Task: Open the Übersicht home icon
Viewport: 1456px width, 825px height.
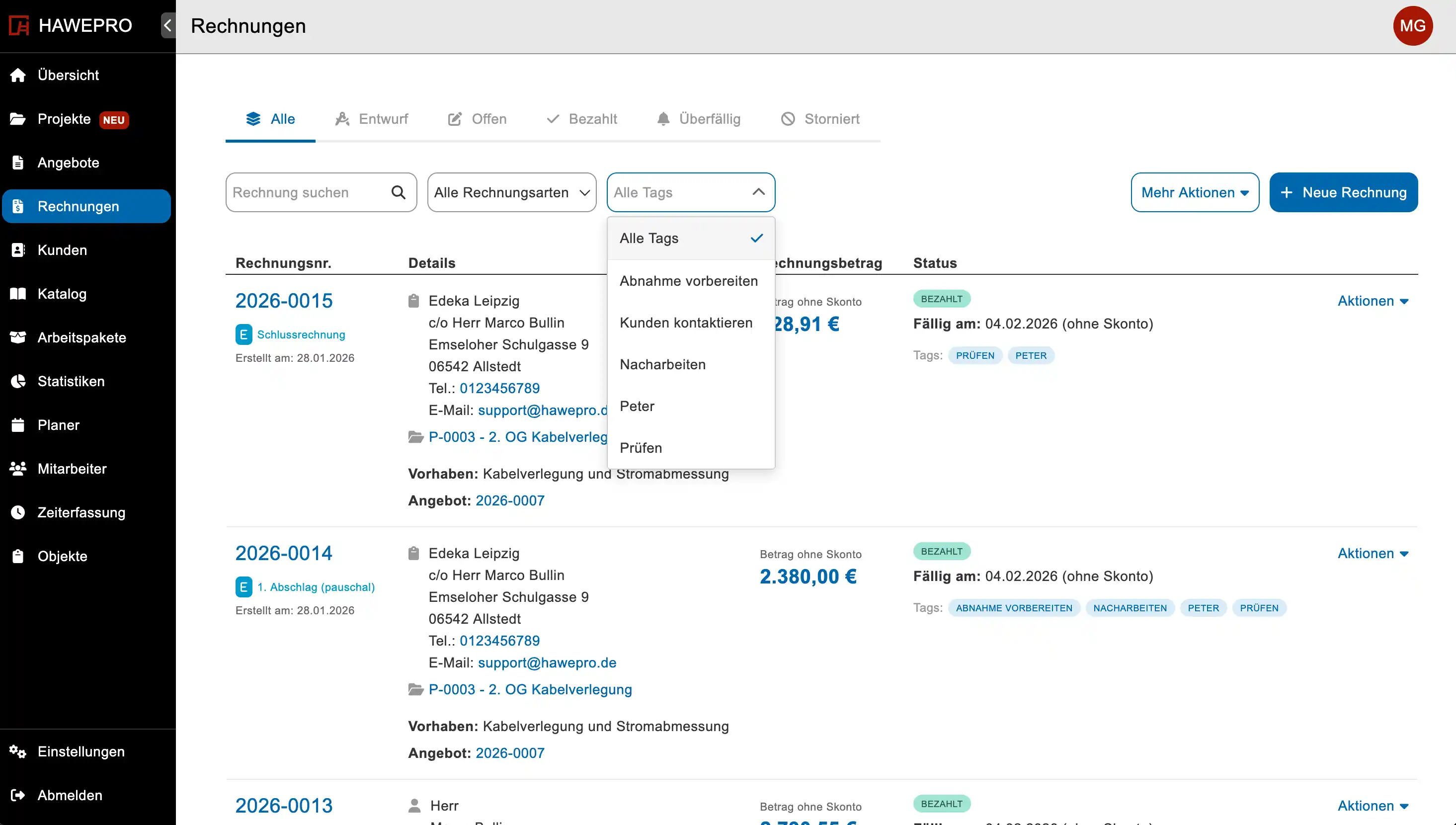Action: pyautogui.click(x=18, y=76)
